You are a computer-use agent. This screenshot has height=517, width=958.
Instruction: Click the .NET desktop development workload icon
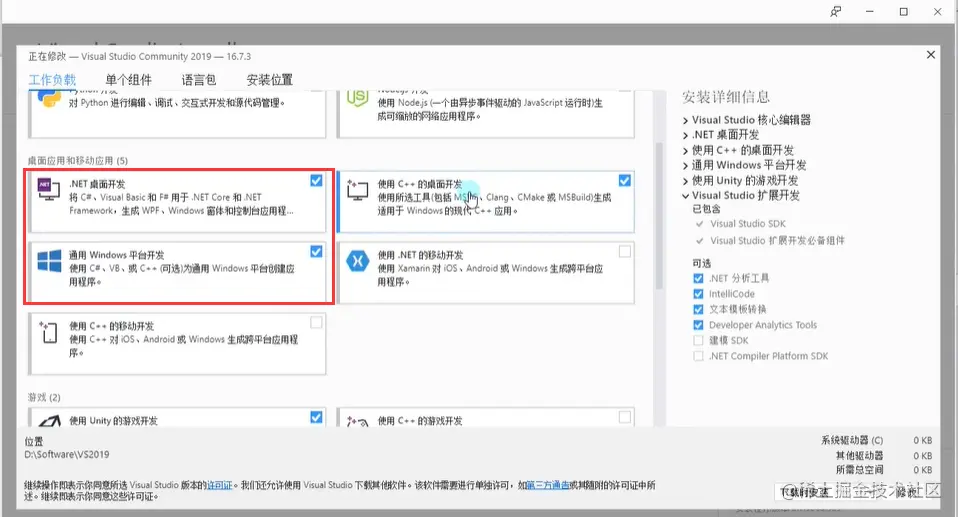pyautogui.click(x=49, y=189)
